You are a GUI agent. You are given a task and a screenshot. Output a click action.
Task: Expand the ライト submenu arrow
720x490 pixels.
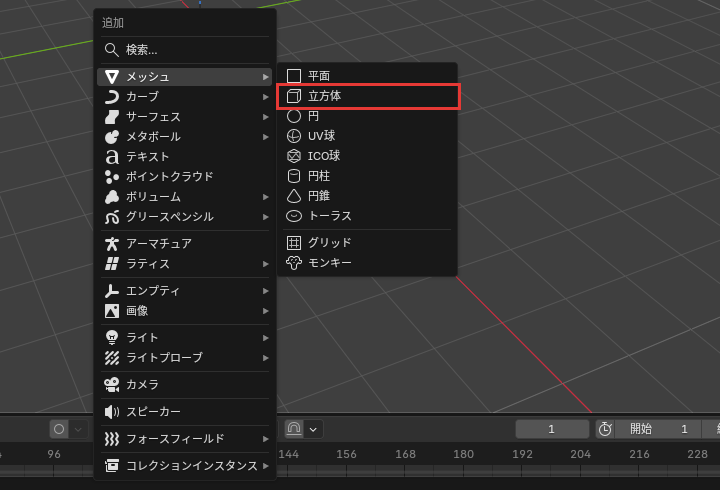(x=265, y=338)
